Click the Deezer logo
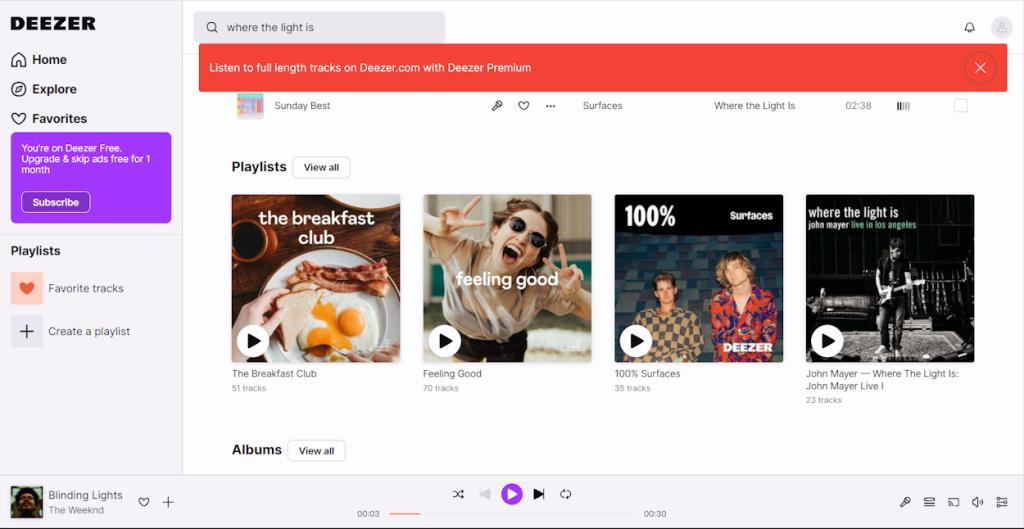1024x529 pixels. pyautogui.click(x=53, y=24)
